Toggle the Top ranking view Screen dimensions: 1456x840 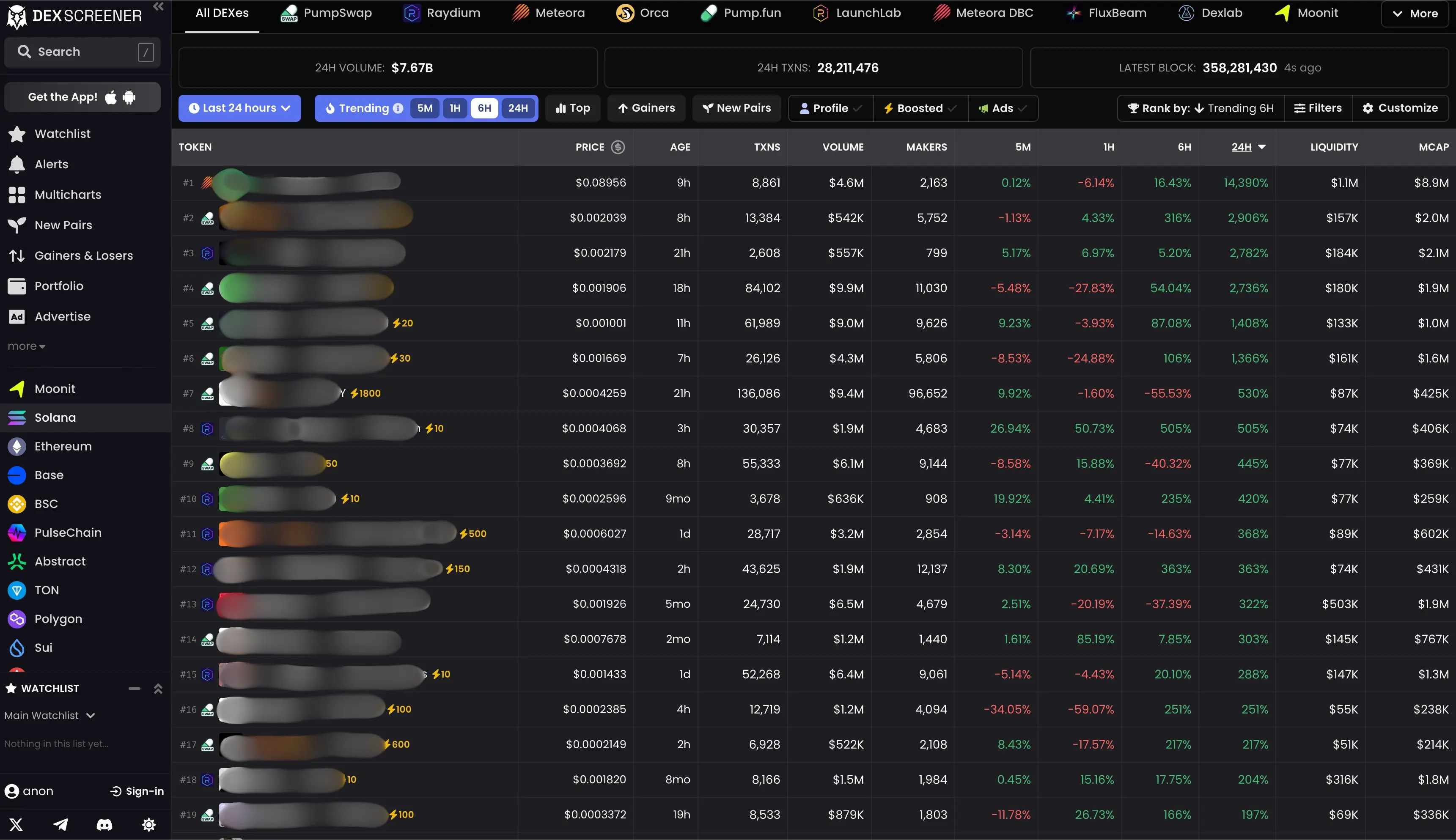[x=572, y=108]
